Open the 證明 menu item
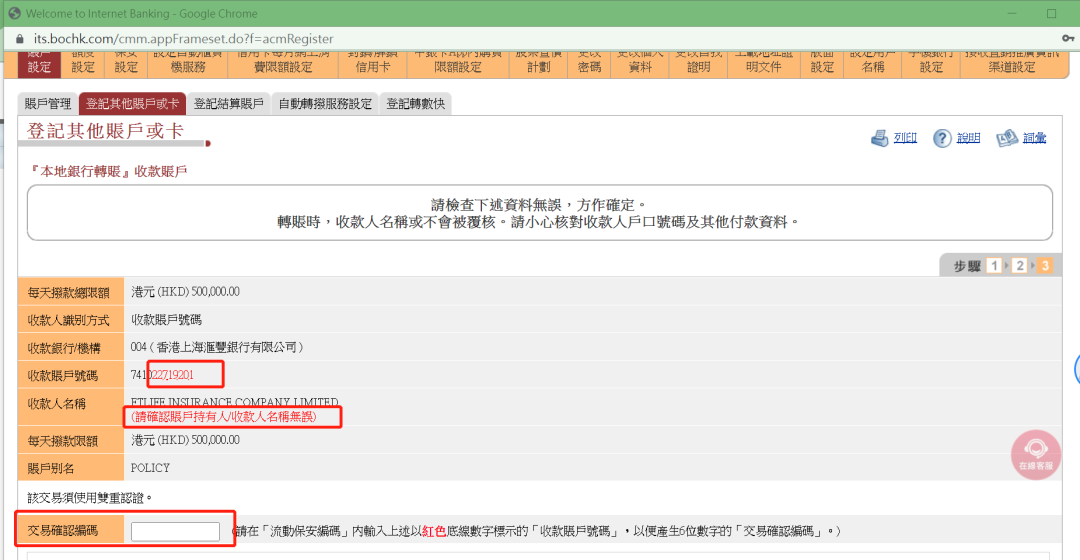The image size is (1080, 560). coord(698,64)
